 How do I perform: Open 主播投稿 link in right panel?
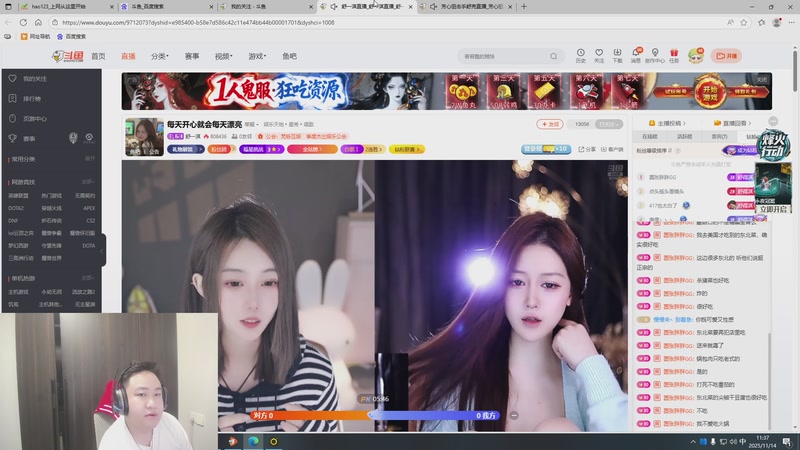tap(667, 123)
